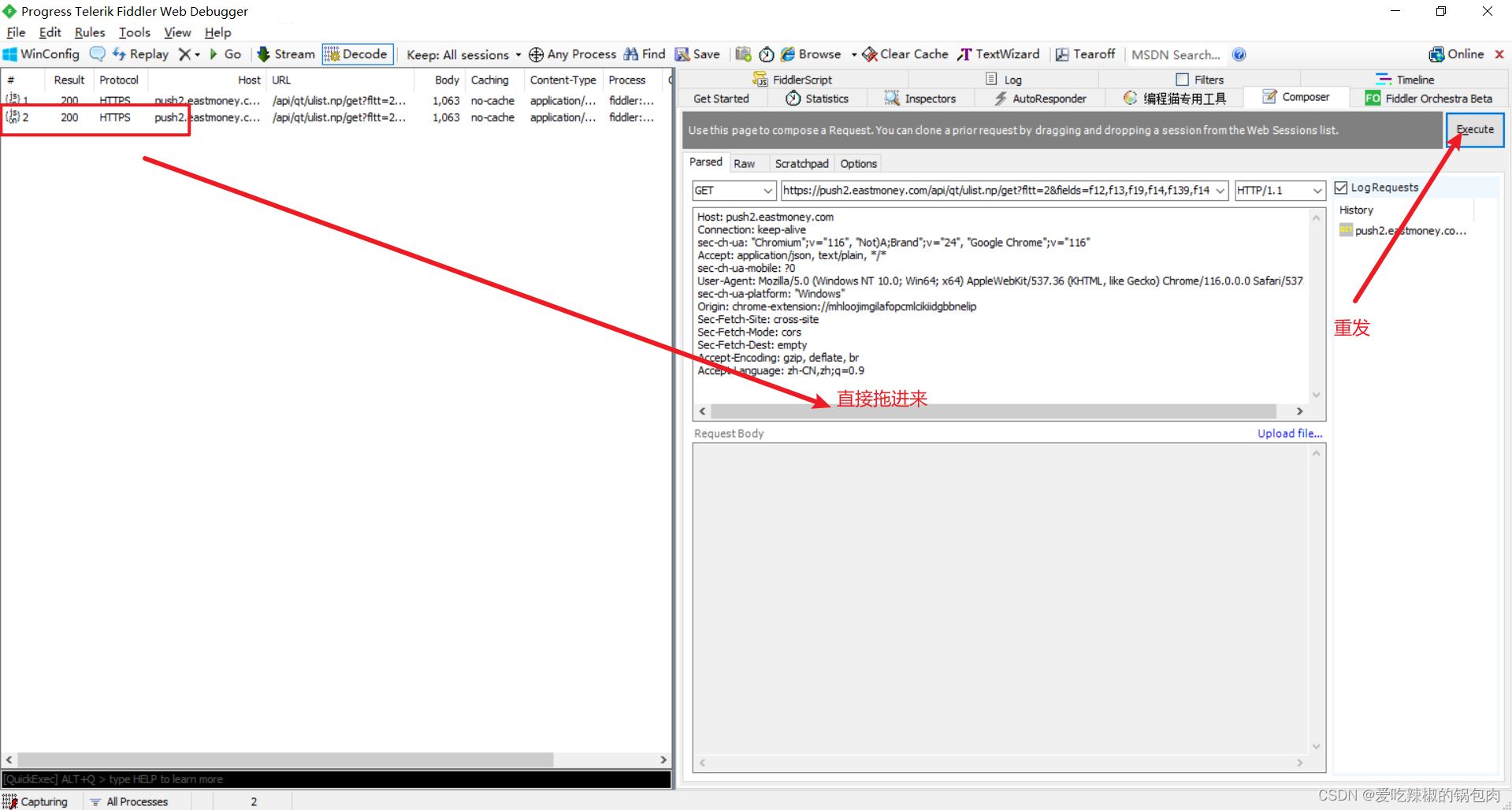The height and width of the screenshot is (810, 1512).
Task: Click the Online status indicator
Action: tap(1456, 54)
